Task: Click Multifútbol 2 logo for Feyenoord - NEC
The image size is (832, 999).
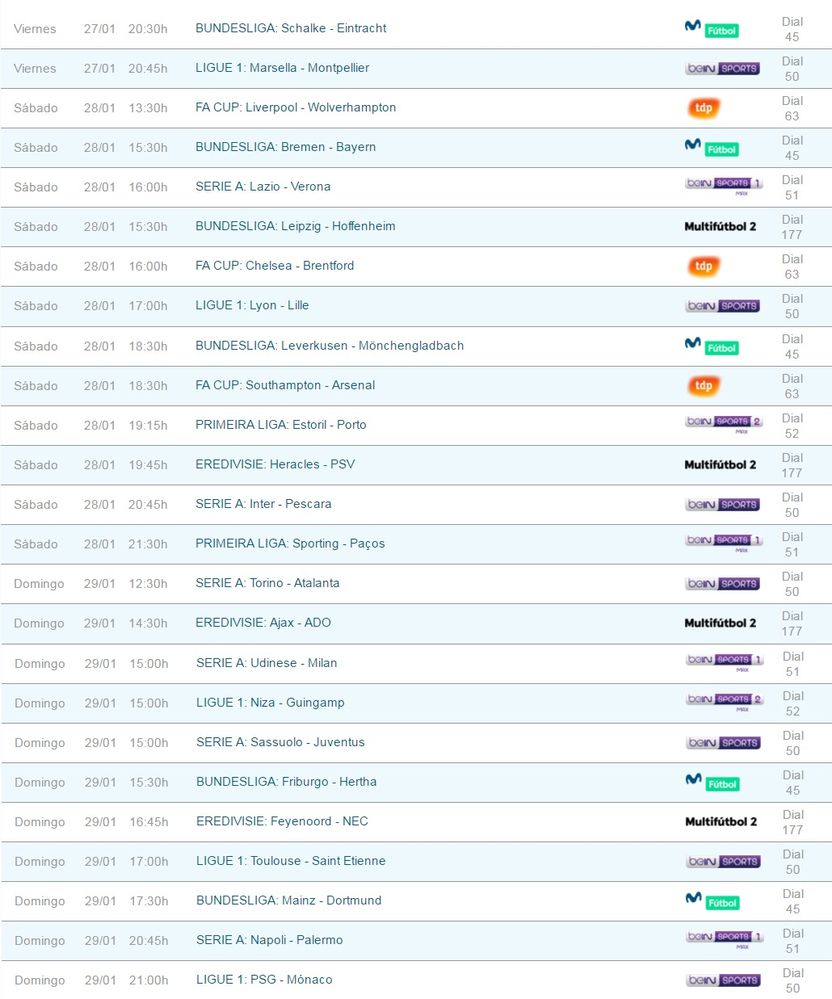Action: click(720, 822)
